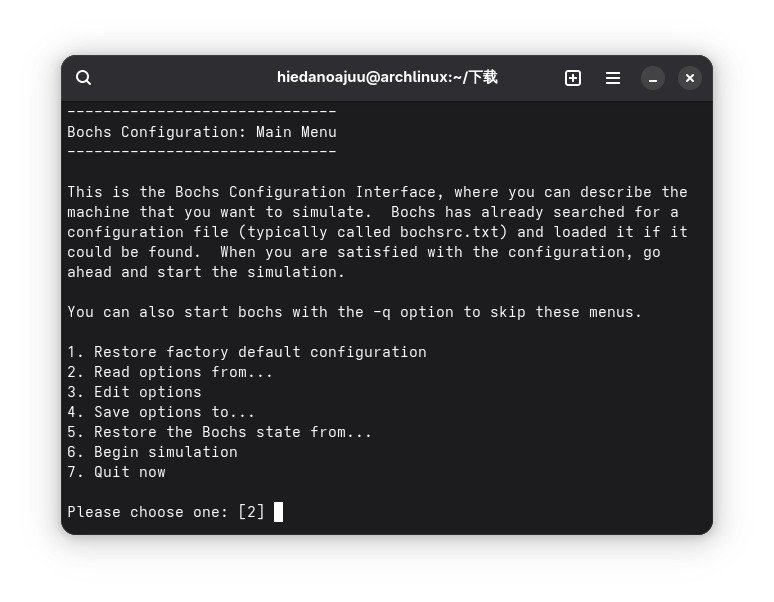This screenshot has height=602, width=774.
Task: Click line '7. Quit now'
Action: [x=116, y=472]
